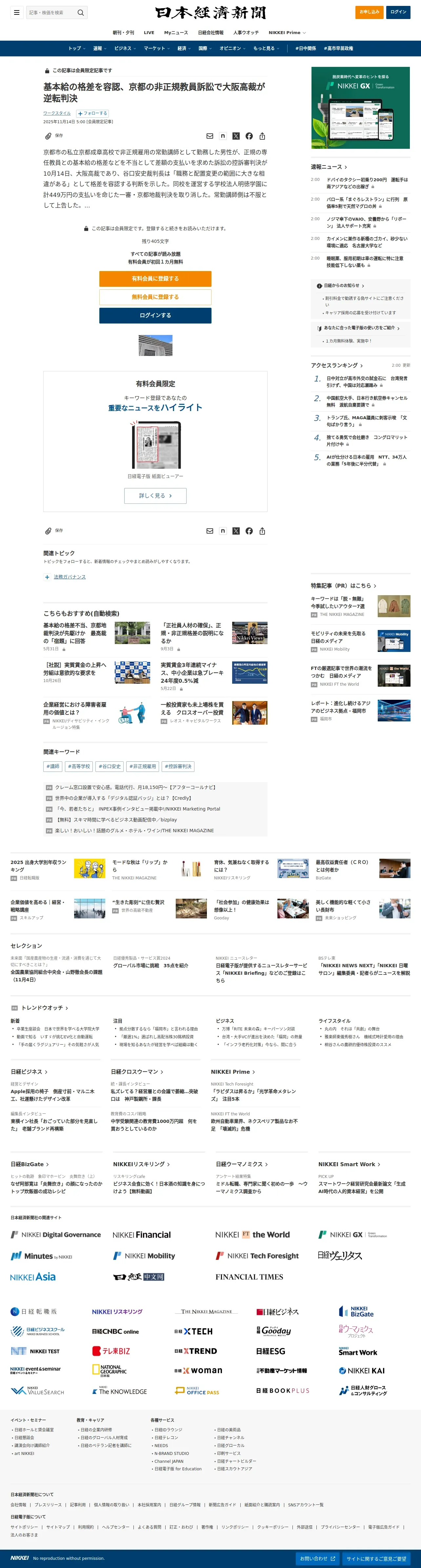Open the 日経CNBC online logo
Viewport: 421px width, 1568px height.
(x=115, y=1331)
